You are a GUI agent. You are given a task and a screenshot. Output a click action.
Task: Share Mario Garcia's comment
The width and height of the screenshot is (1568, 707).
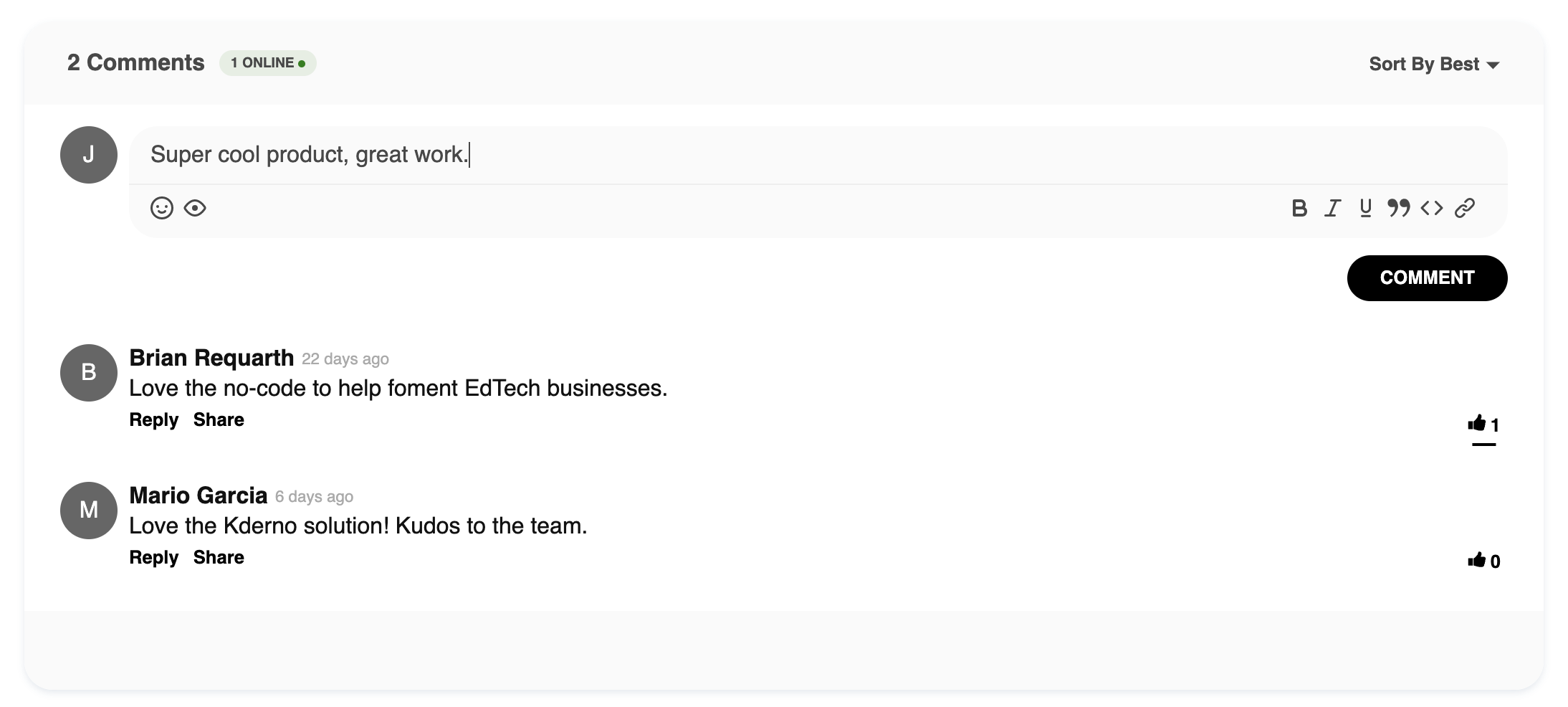[219, 557]
